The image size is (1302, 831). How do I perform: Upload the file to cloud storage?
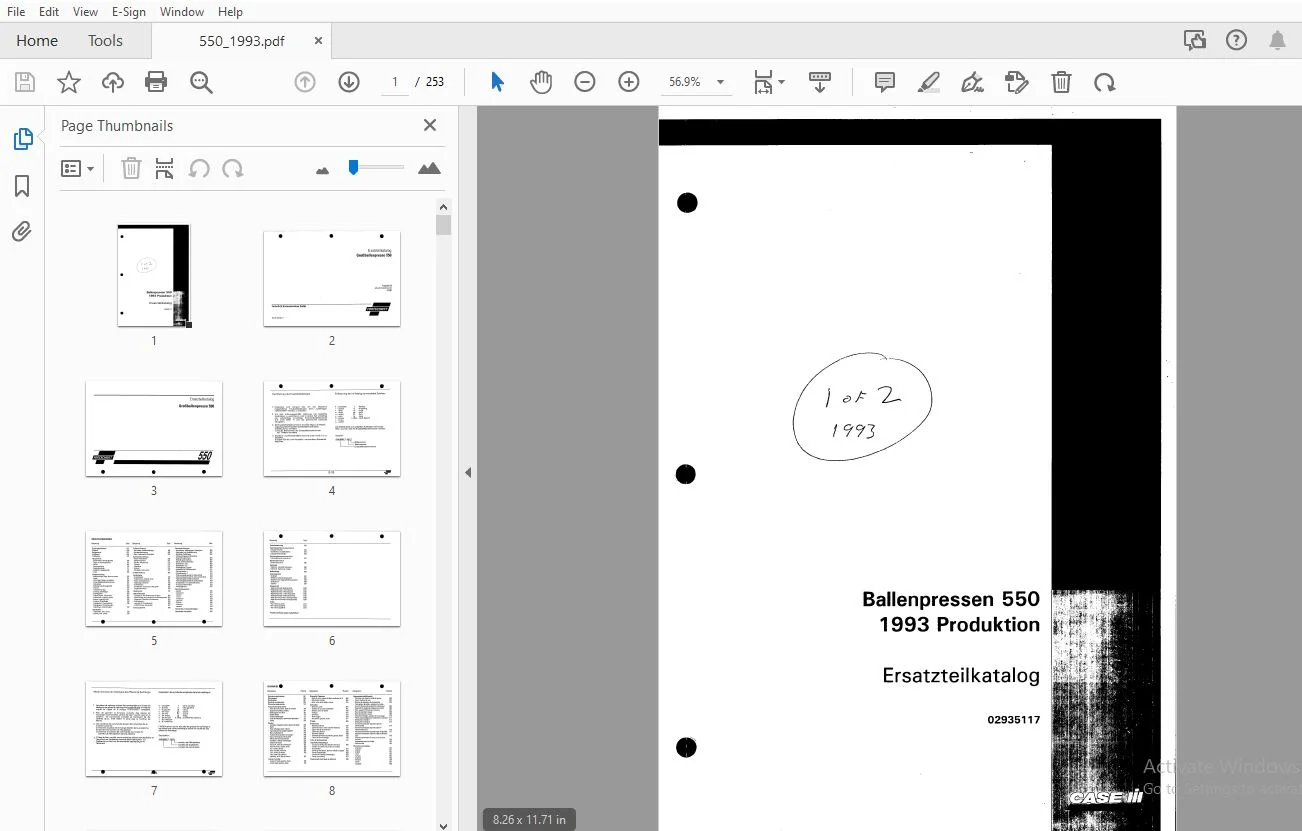(113, 82)
